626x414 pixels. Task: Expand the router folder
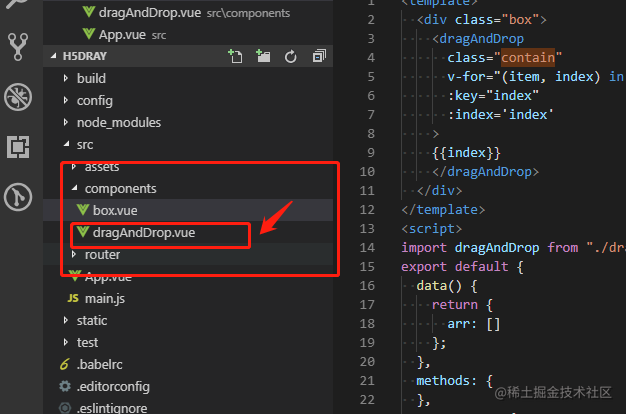point(74,254)
